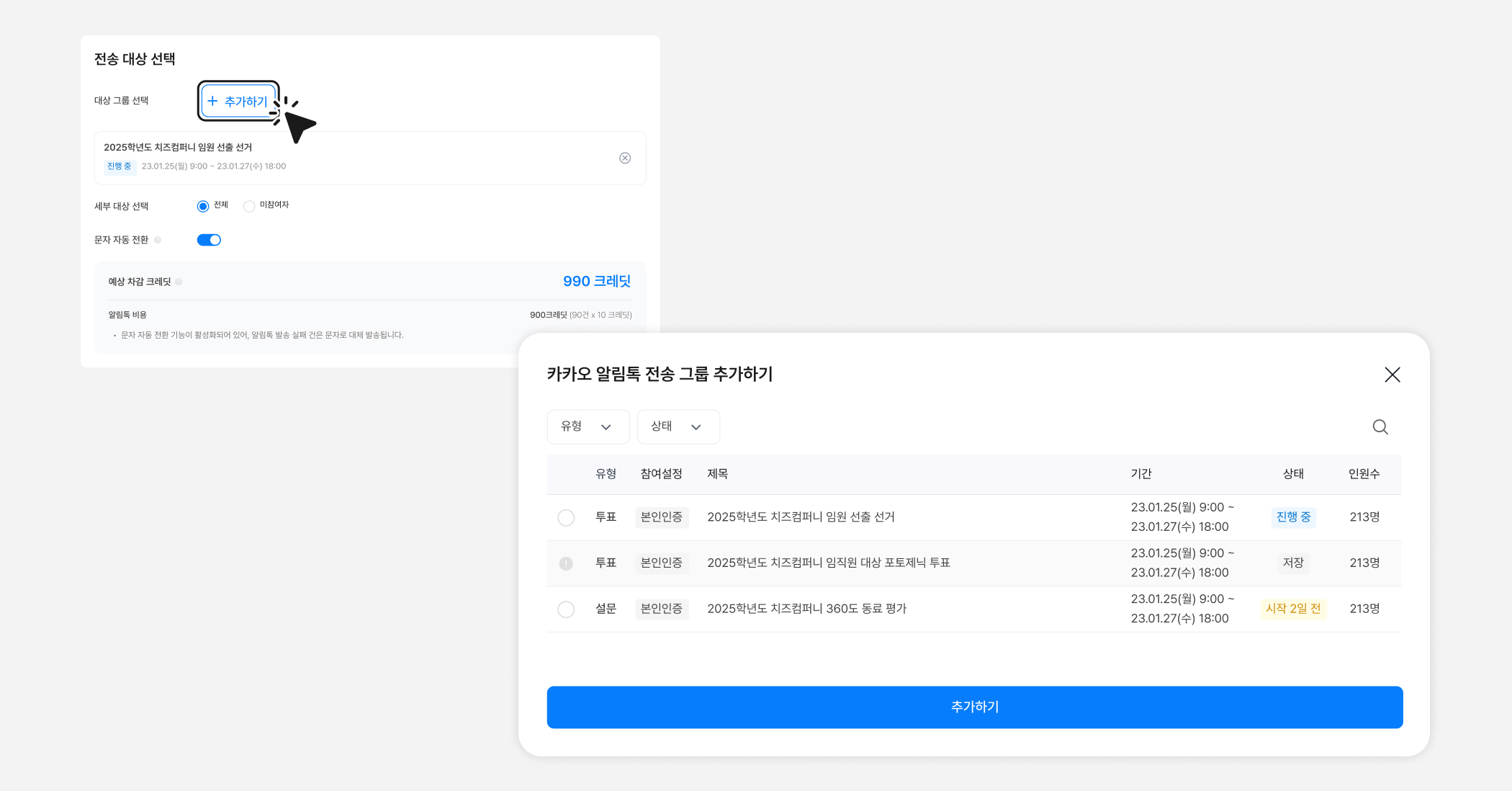Click disabled warning icon on 포토제닉 투표 row
Image resolution: width=1512 pixels, height=791 pixels.
coord(566,563)
